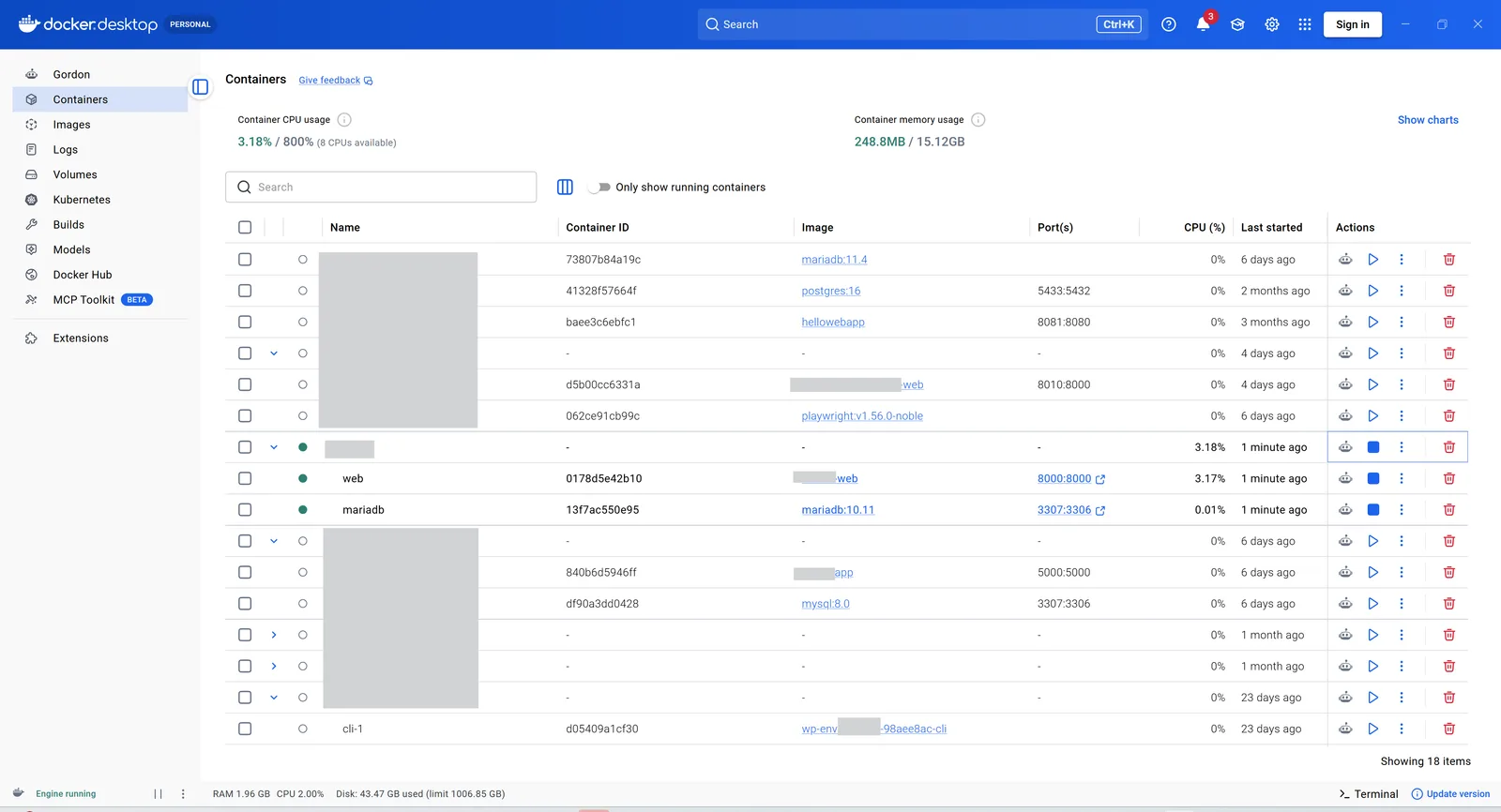Open Kubernetes in the sidebar
Screen dimensions: 1501x812
[100, 200]
